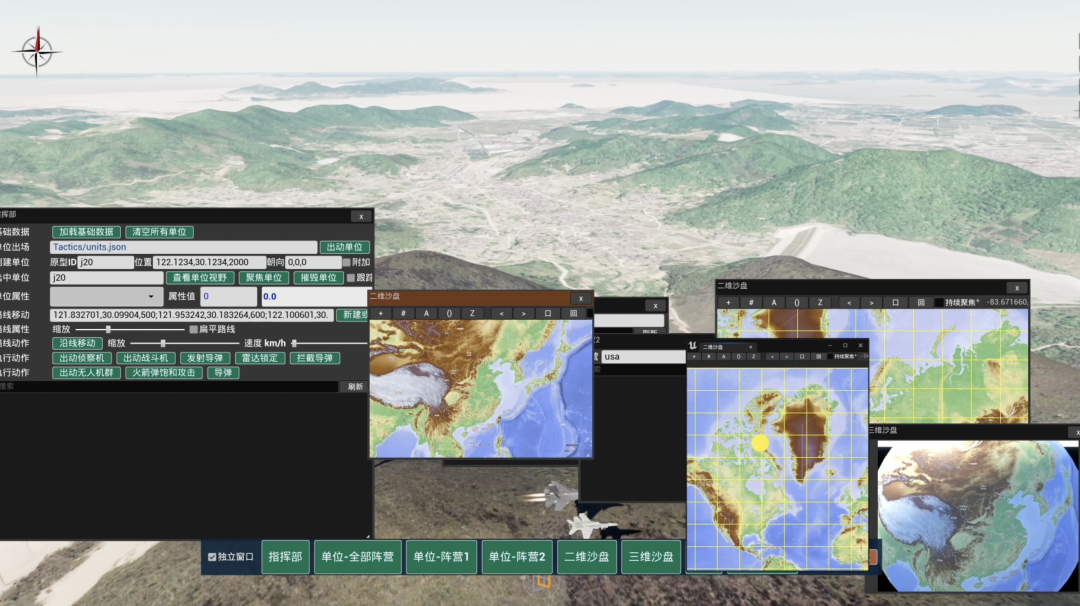1080x606 pixels.
Task: Click the 雷达锁定 button
Action: [260, 358]
